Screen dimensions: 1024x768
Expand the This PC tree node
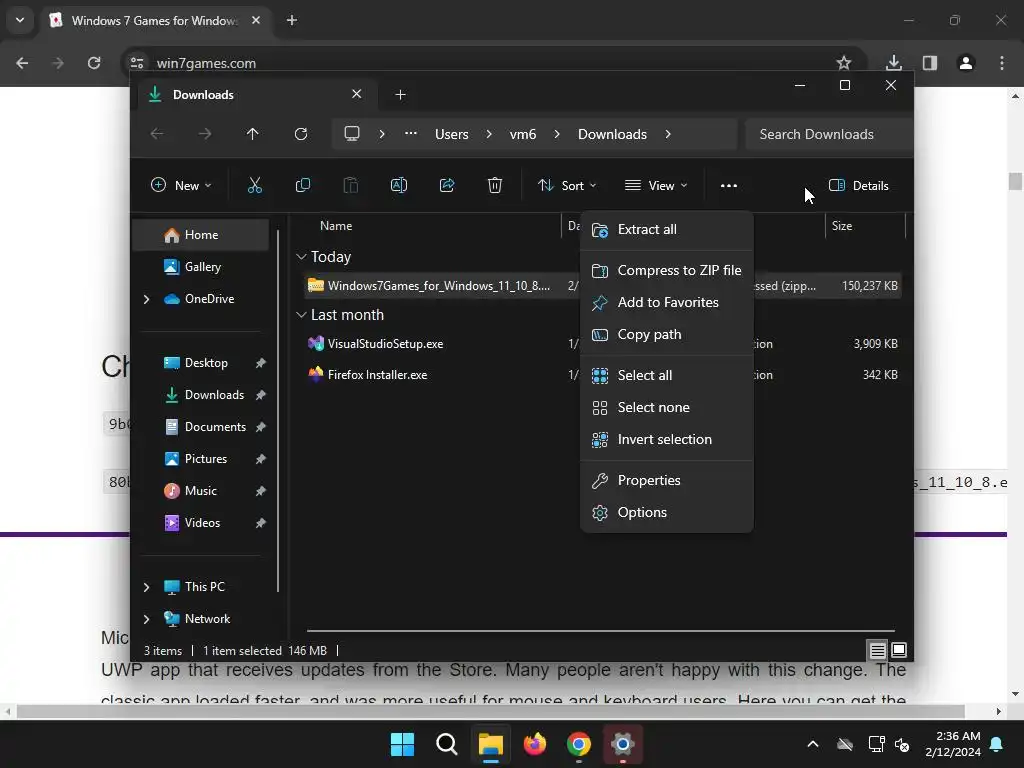pyautogui.click(x=146, y=587)
